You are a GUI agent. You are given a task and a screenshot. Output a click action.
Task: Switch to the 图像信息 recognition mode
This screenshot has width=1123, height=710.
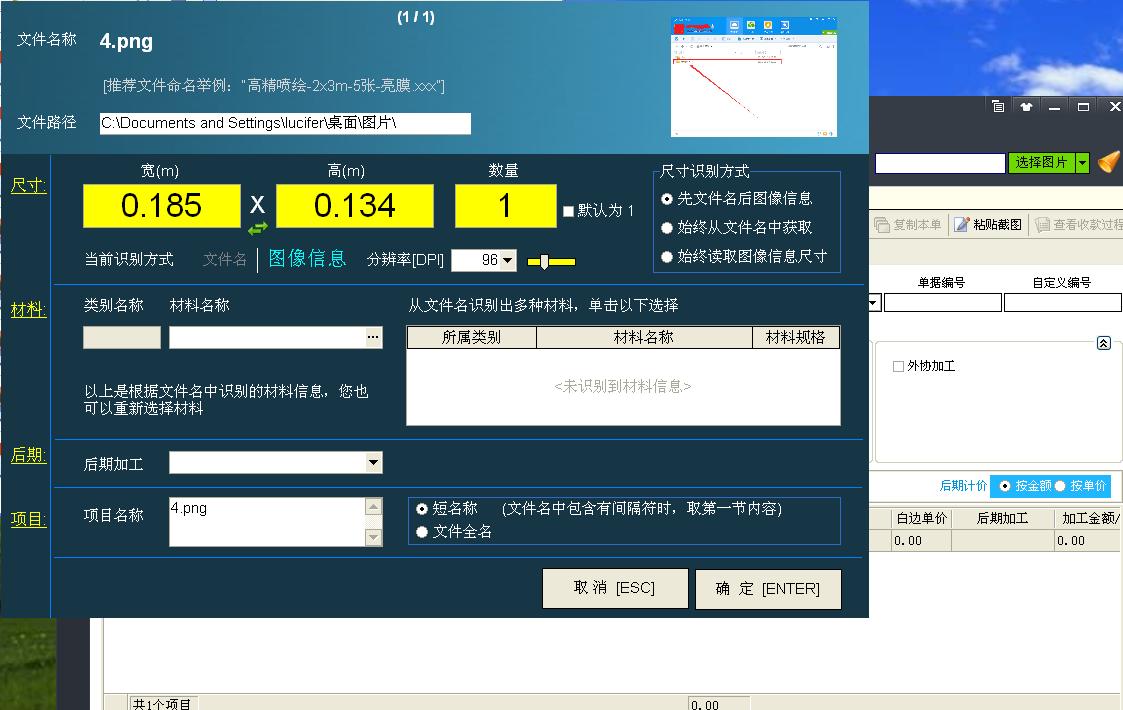tap(312, 260)
